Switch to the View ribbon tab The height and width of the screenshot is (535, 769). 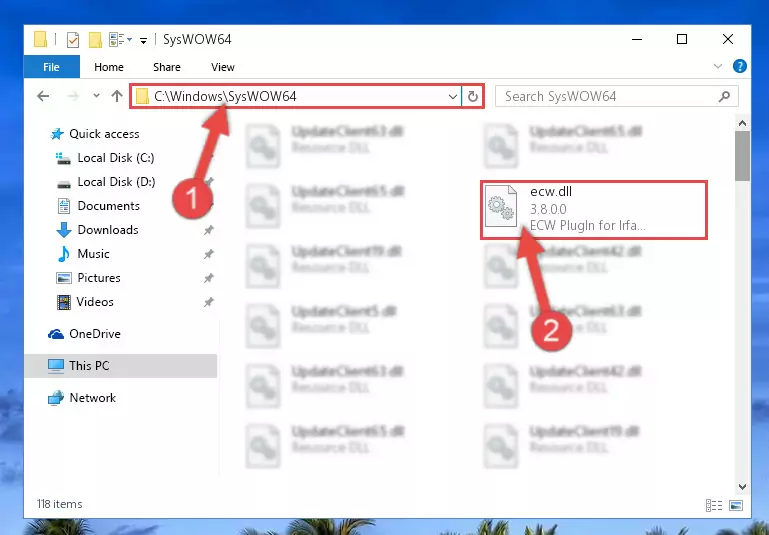pyautogui.click(x=223, y=67)
